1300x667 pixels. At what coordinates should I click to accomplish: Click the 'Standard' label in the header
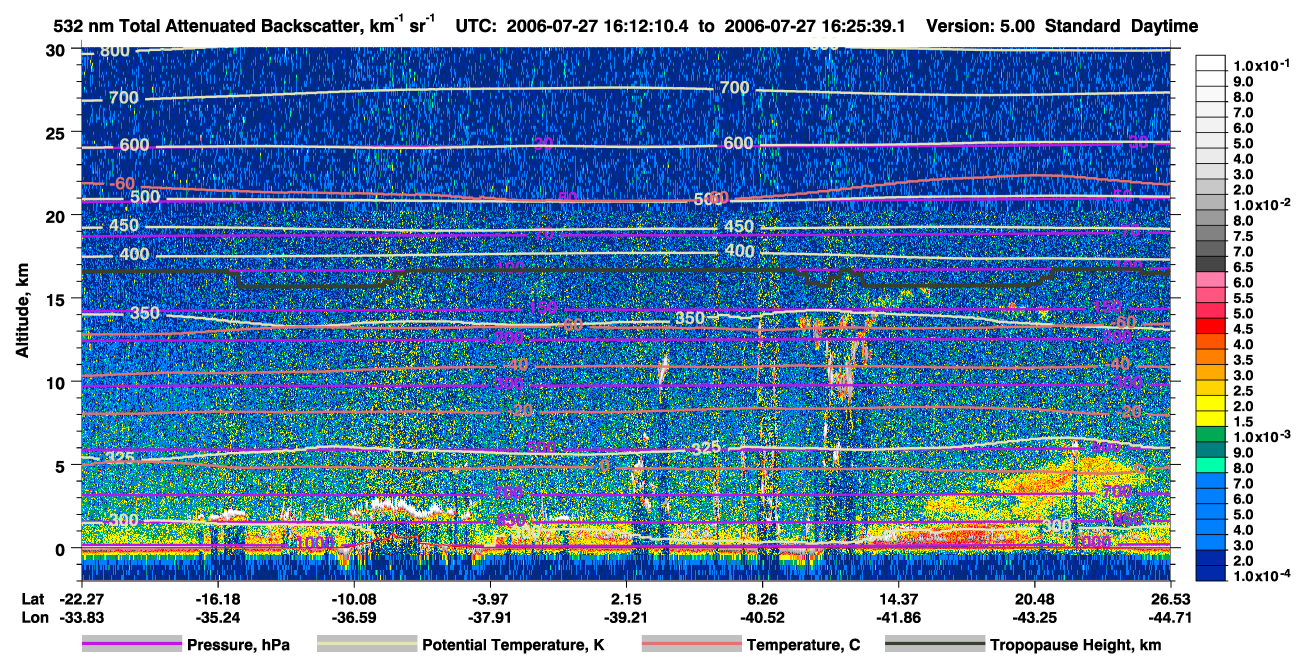coord(1083,25)
